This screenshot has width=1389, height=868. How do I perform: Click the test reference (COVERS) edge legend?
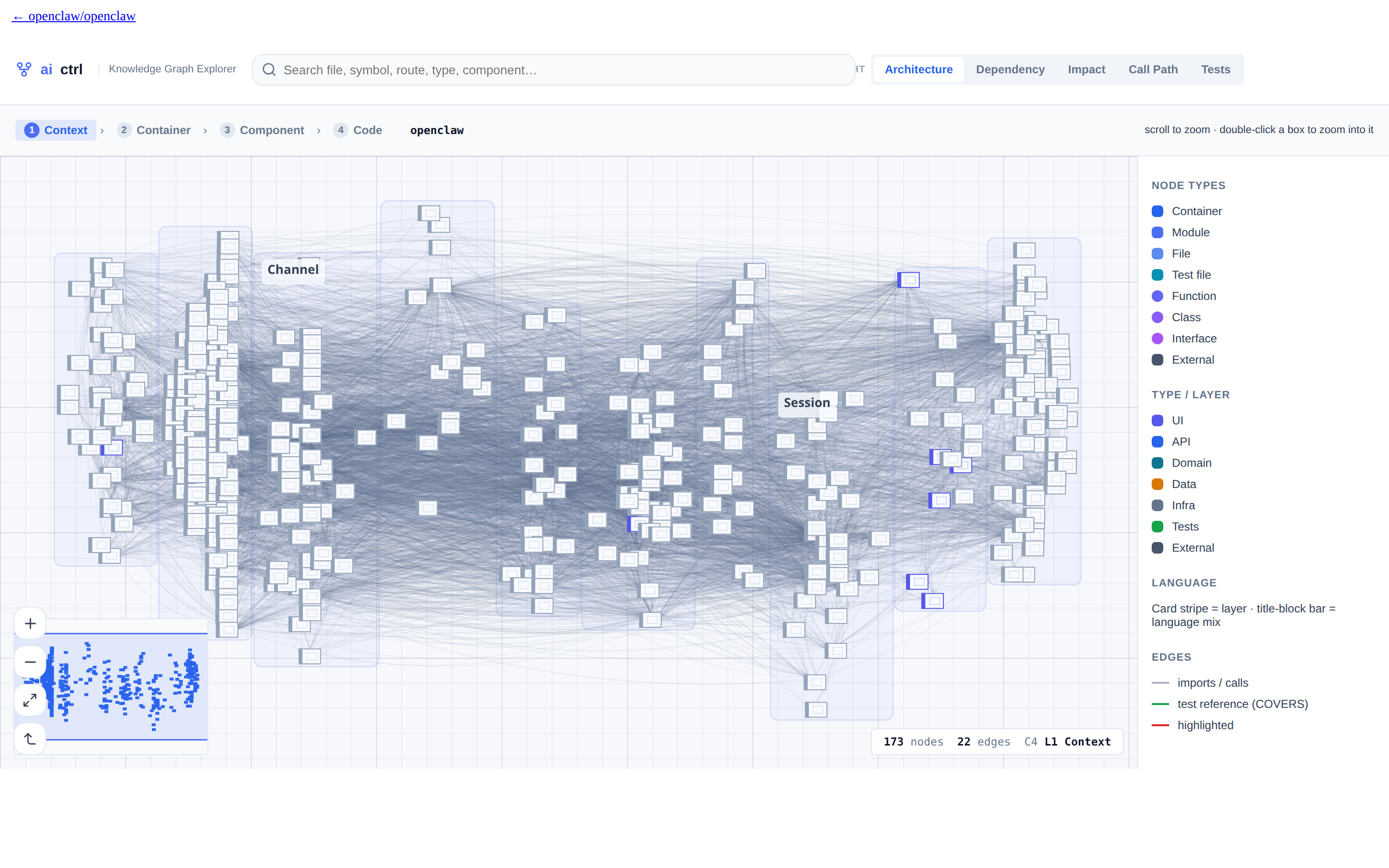(1230, 704)
